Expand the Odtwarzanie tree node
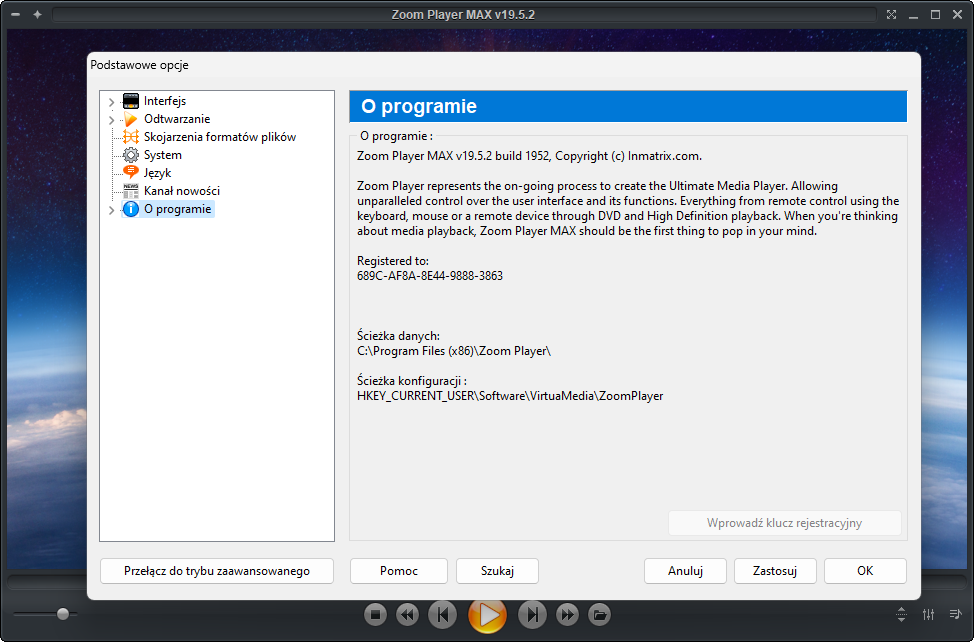Screen dimensions: 974x642 tap(111, 119)
